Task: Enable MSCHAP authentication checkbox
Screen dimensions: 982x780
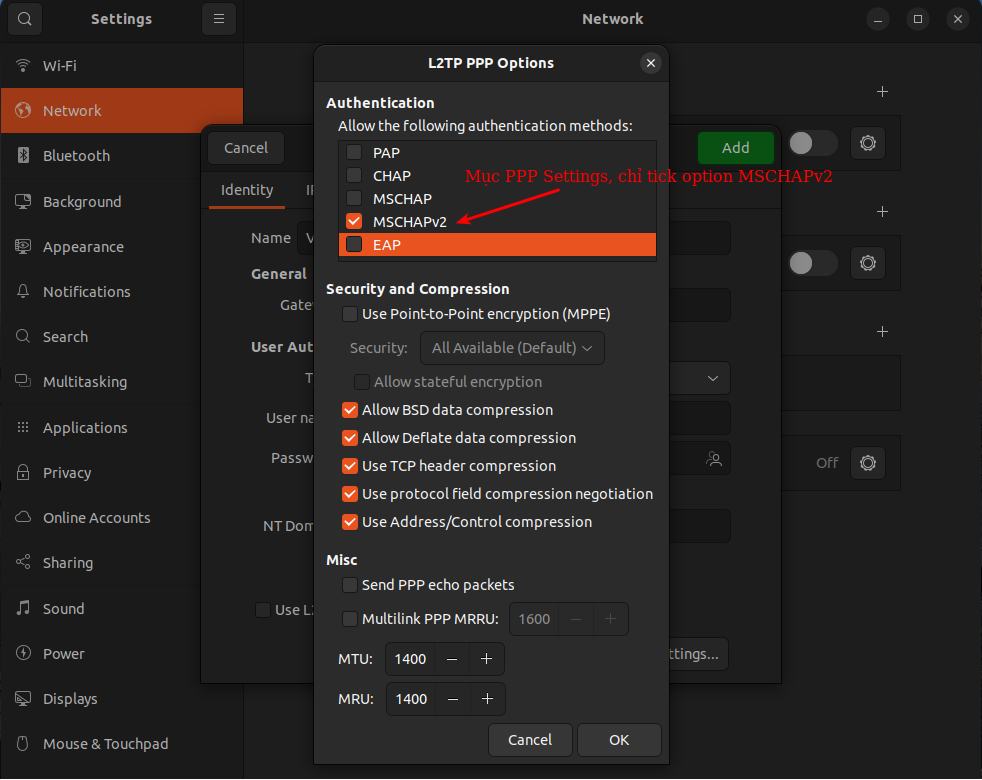Action: tap(354, 198)
